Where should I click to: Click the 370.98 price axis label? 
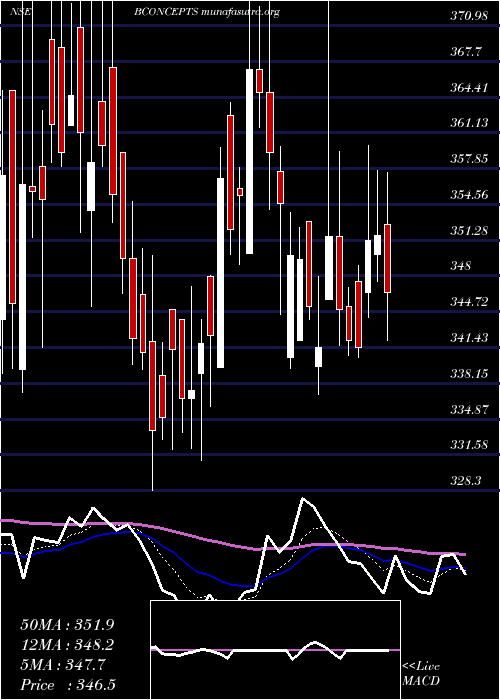(469, 17)
